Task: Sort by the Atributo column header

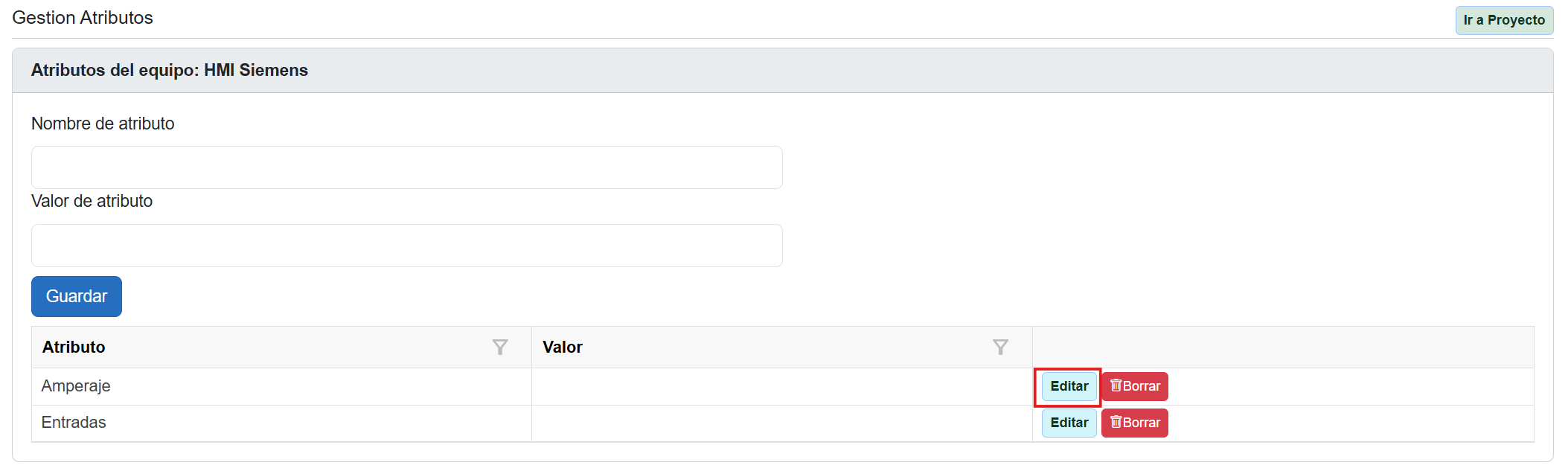Action: pos(74,348)
